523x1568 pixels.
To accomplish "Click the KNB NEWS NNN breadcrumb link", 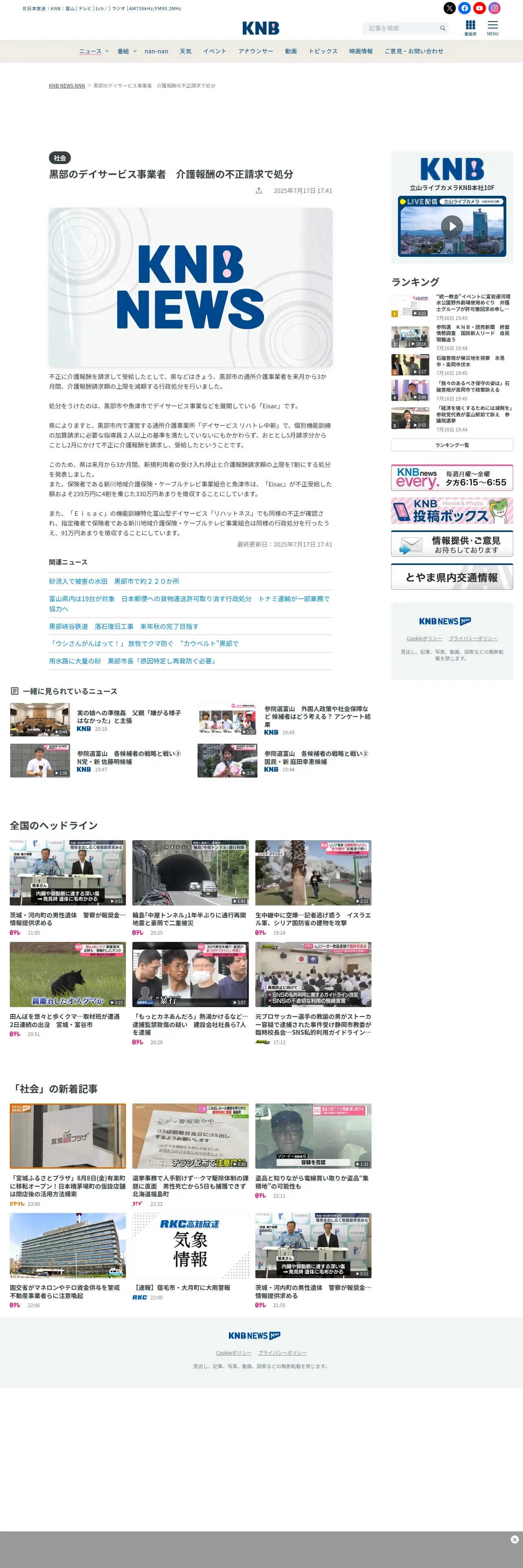I will tap(67, 86).
